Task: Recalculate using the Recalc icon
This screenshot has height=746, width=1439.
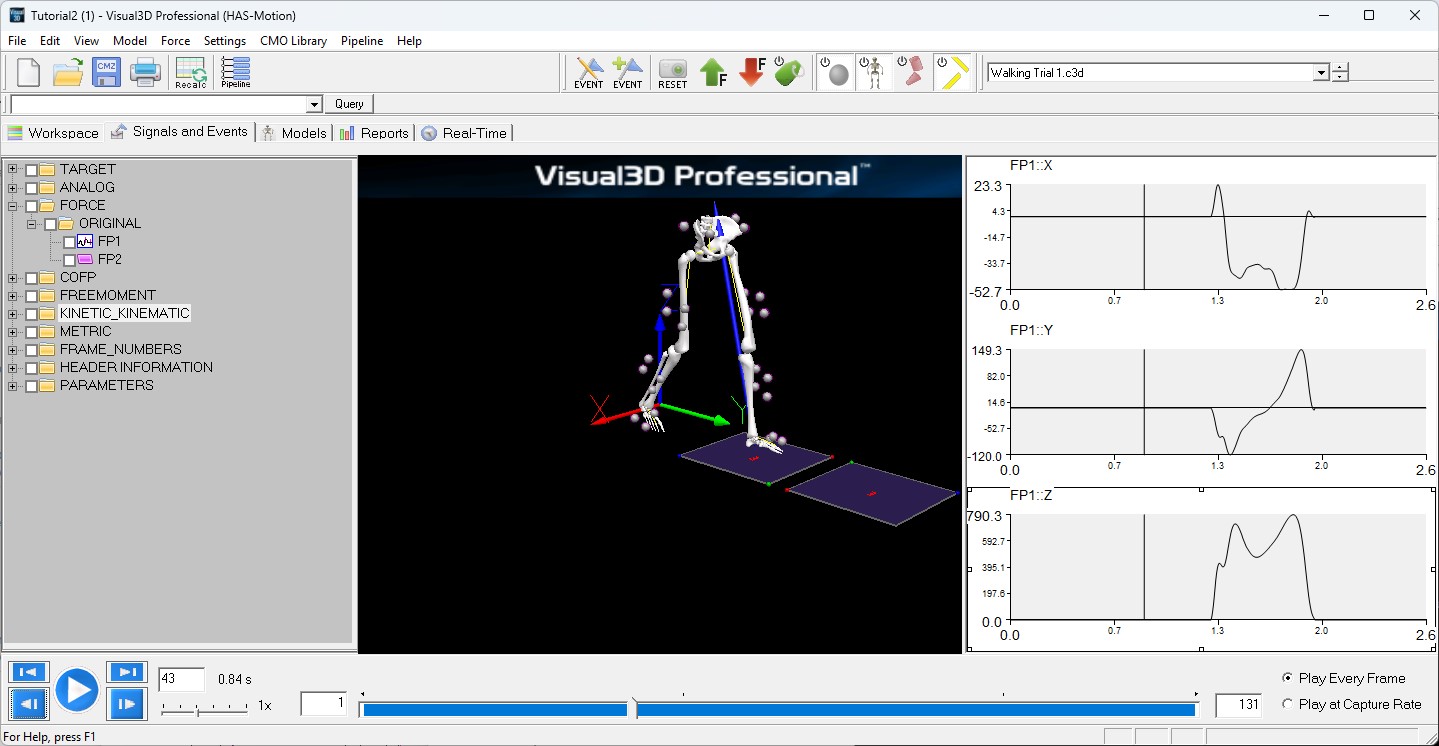Action: click(190, 73)
